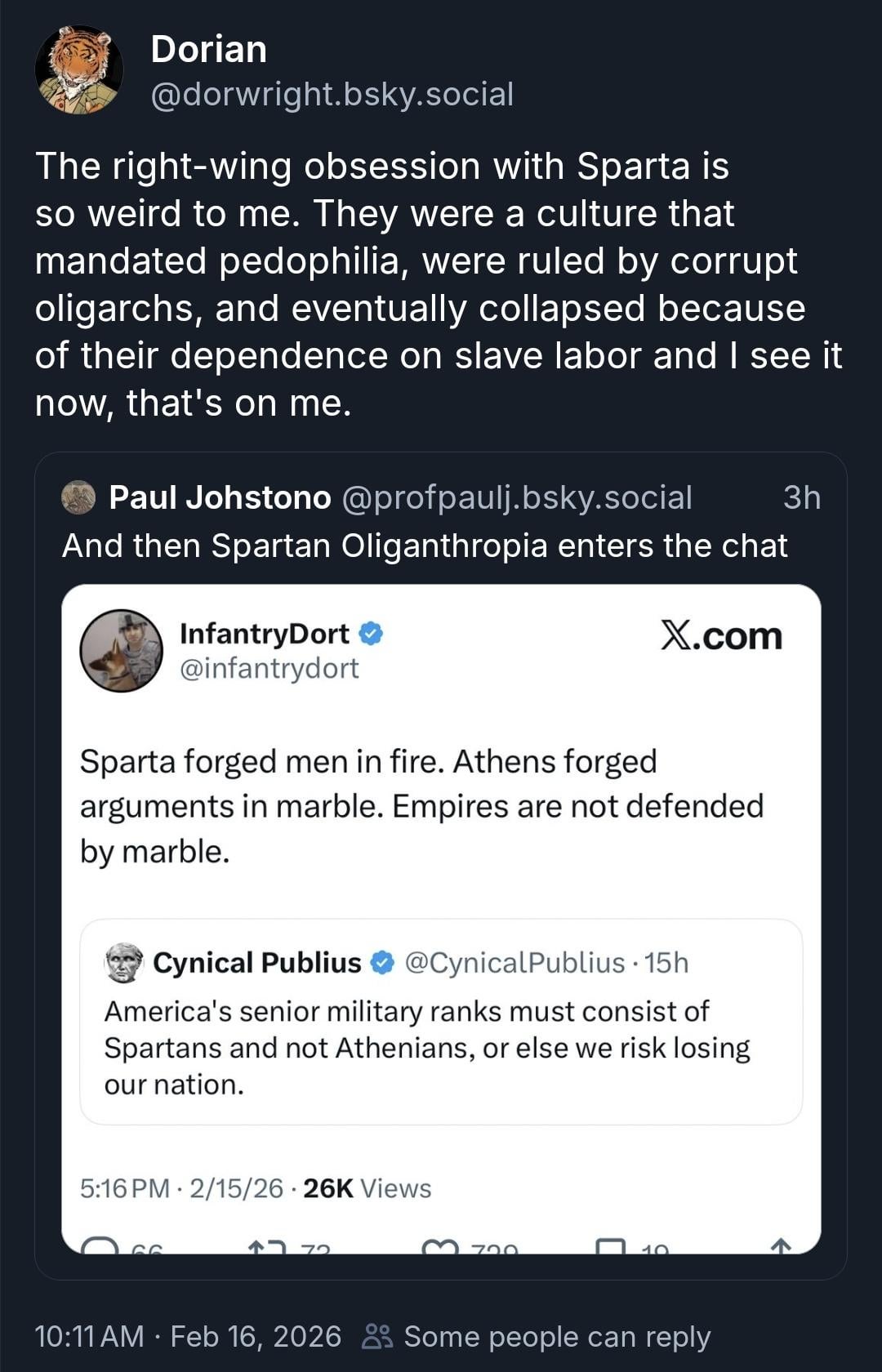Click InfantryDort's blue verified badge

(371, 633)
